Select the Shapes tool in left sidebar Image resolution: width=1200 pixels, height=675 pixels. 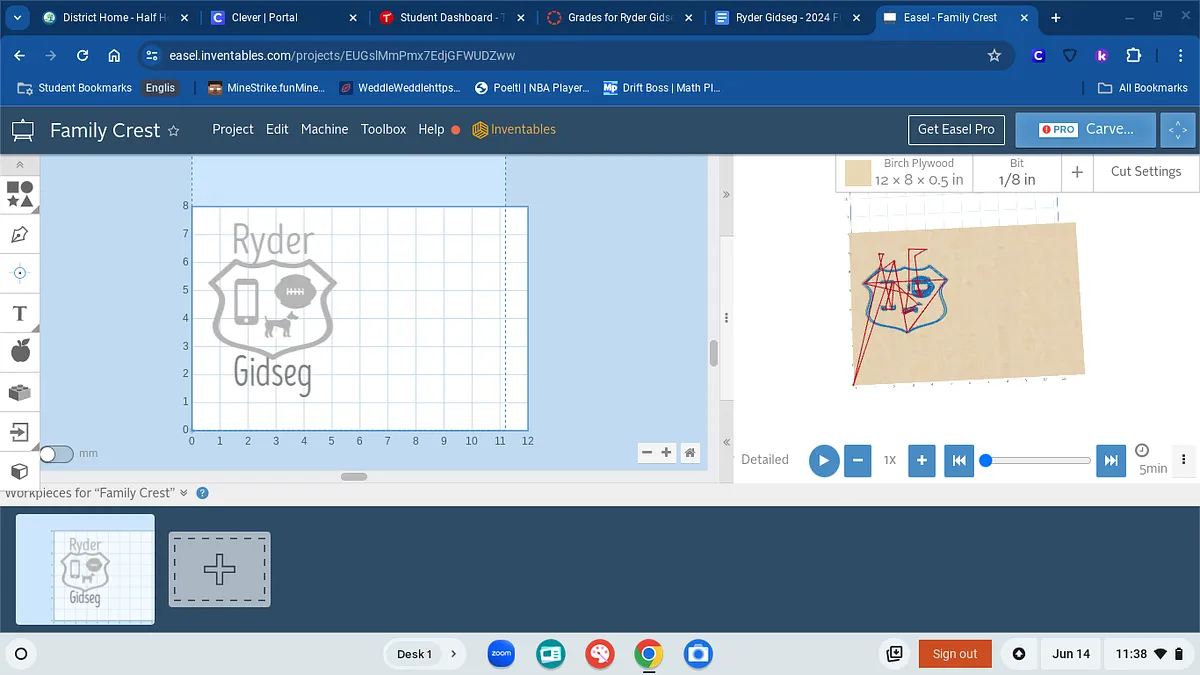(19, 193)
